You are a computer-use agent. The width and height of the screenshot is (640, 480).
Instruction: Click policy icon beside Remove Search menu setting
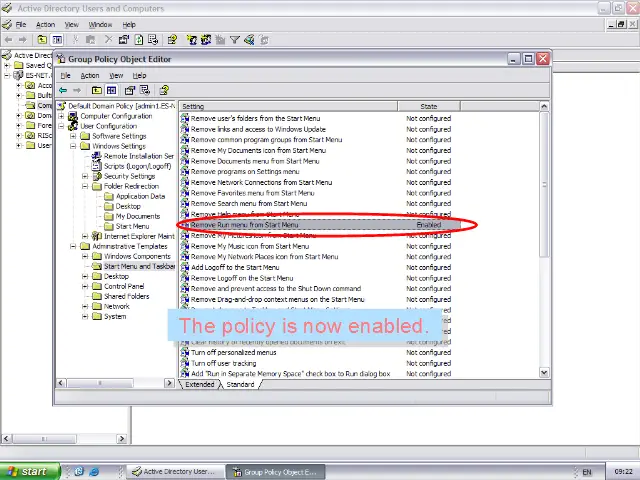[x=185, y=204]
